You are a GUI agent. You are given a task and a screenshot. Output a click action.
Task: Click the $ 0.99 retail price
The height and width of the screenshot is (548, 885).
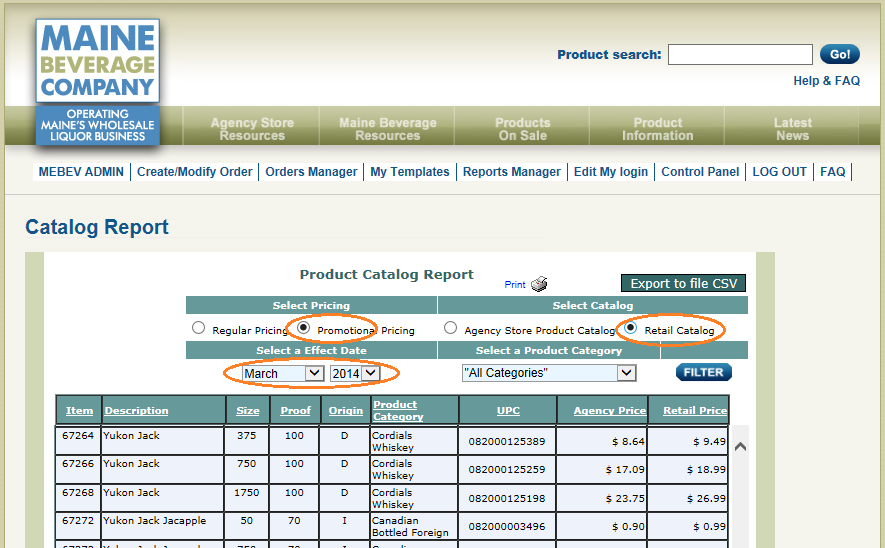[x=709, y=527]
